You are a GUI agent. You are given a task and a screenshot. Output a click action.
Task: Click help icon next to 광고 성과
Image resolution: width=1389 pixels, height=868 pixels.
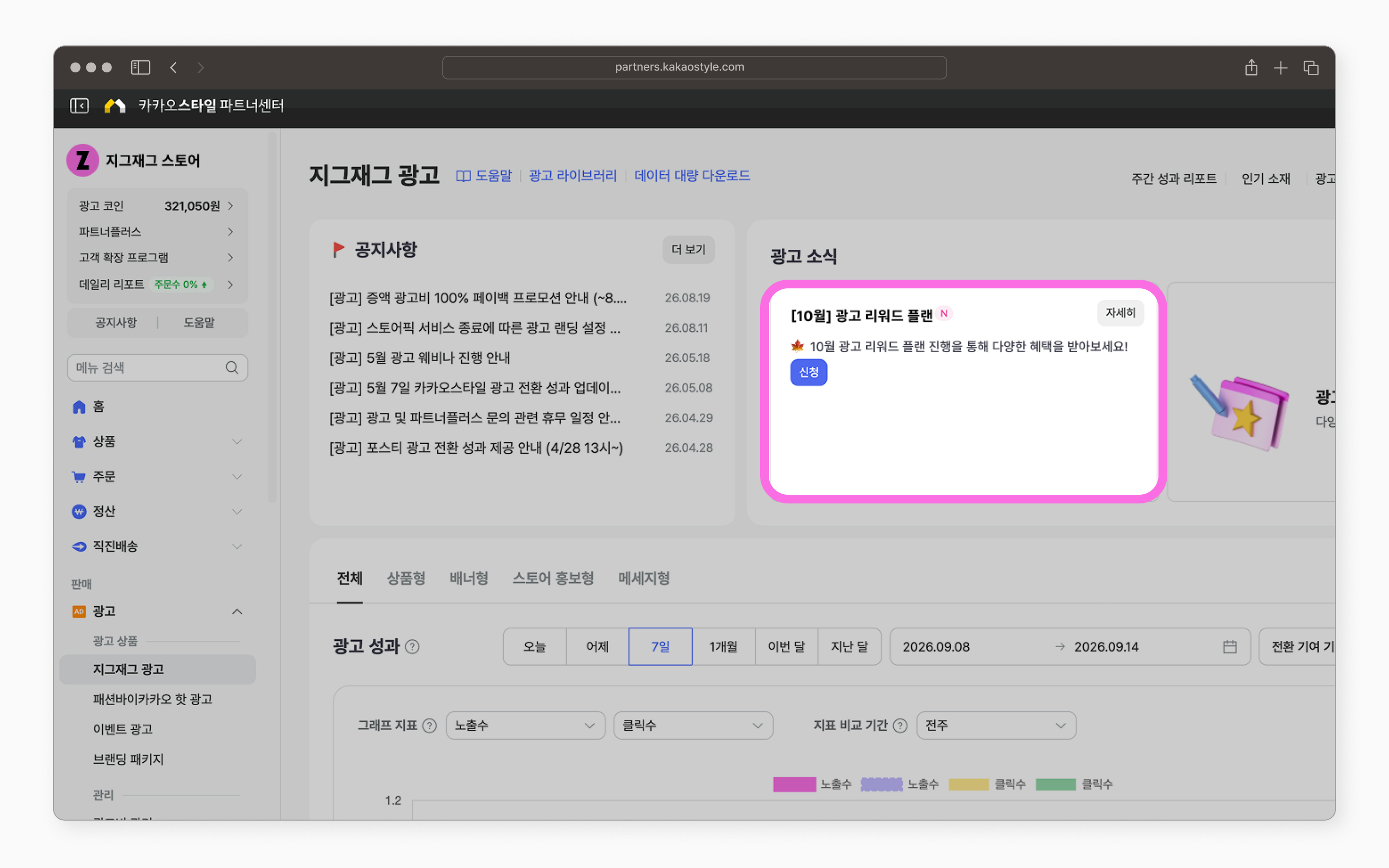click(x=412, y=647)
